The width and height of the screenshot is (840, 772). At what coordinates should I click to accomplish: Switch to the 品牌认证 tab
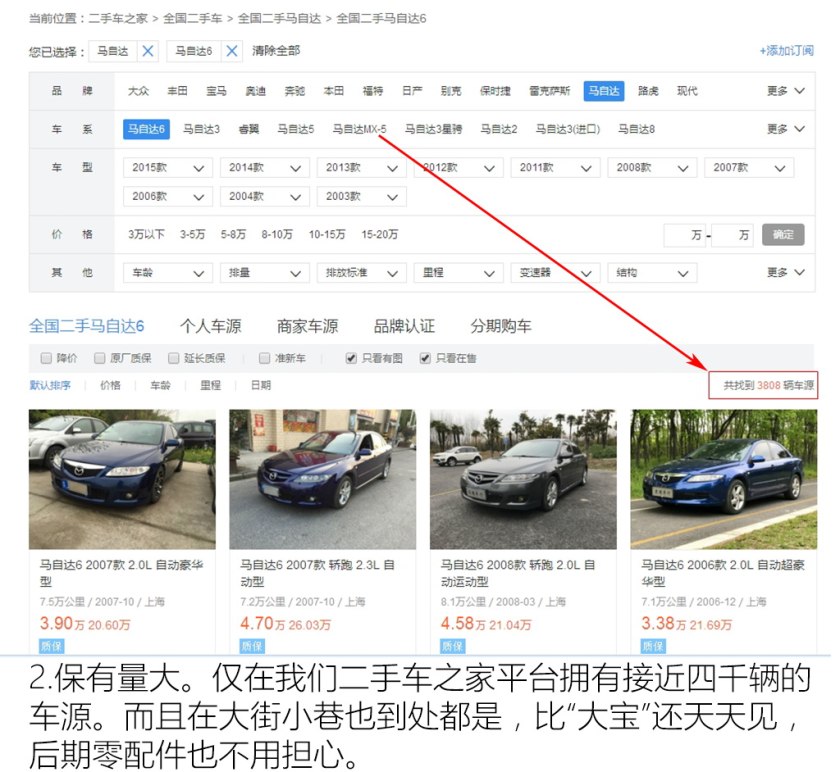tap(404, 326)
